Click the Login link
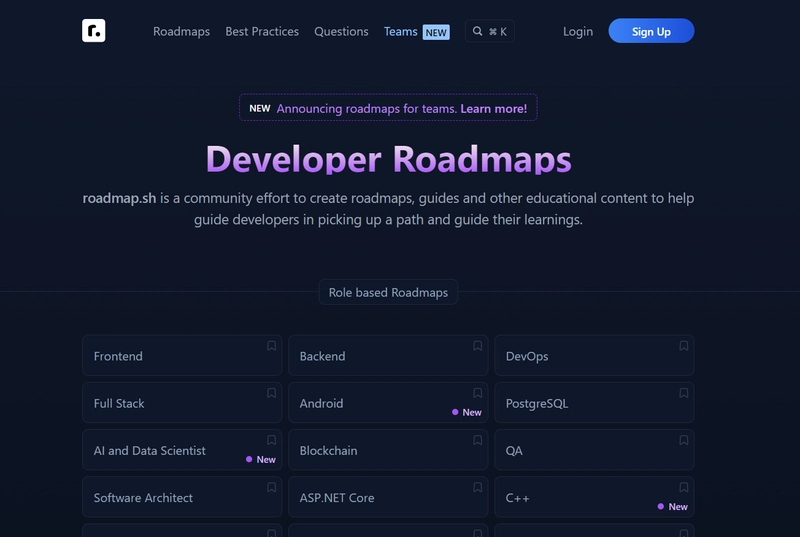The width and height of the screenshot is (800, 537). tap(578, 32)
